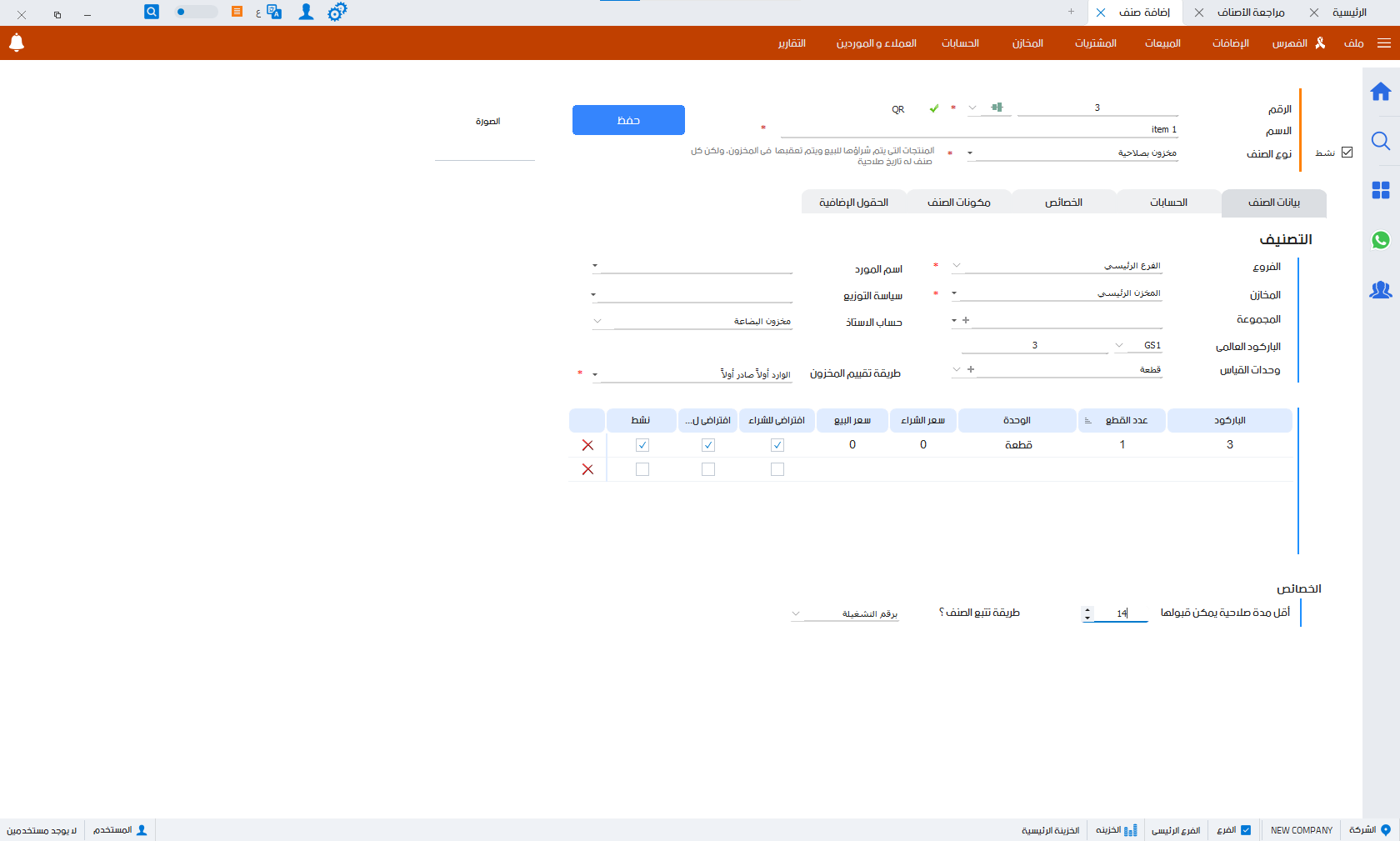Open the المبيعات menu
The image size is (1400, 841).
click(1162, 43)
